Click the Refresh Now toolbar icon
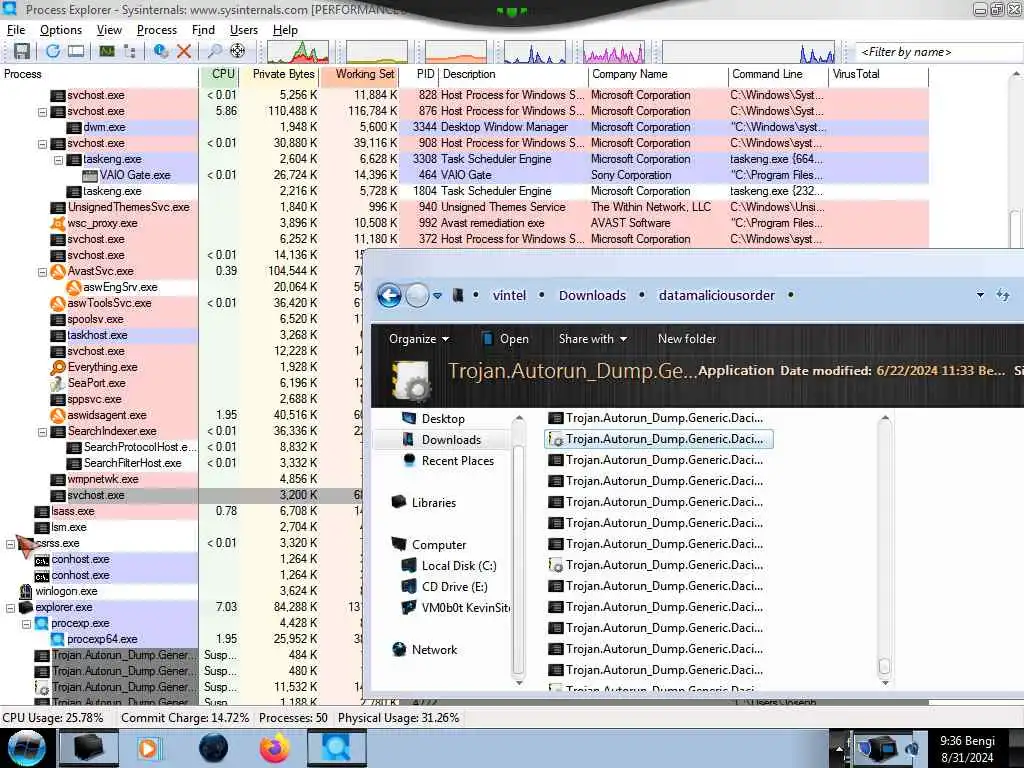This screenshot has height=768, width=1024. (53, 51)
